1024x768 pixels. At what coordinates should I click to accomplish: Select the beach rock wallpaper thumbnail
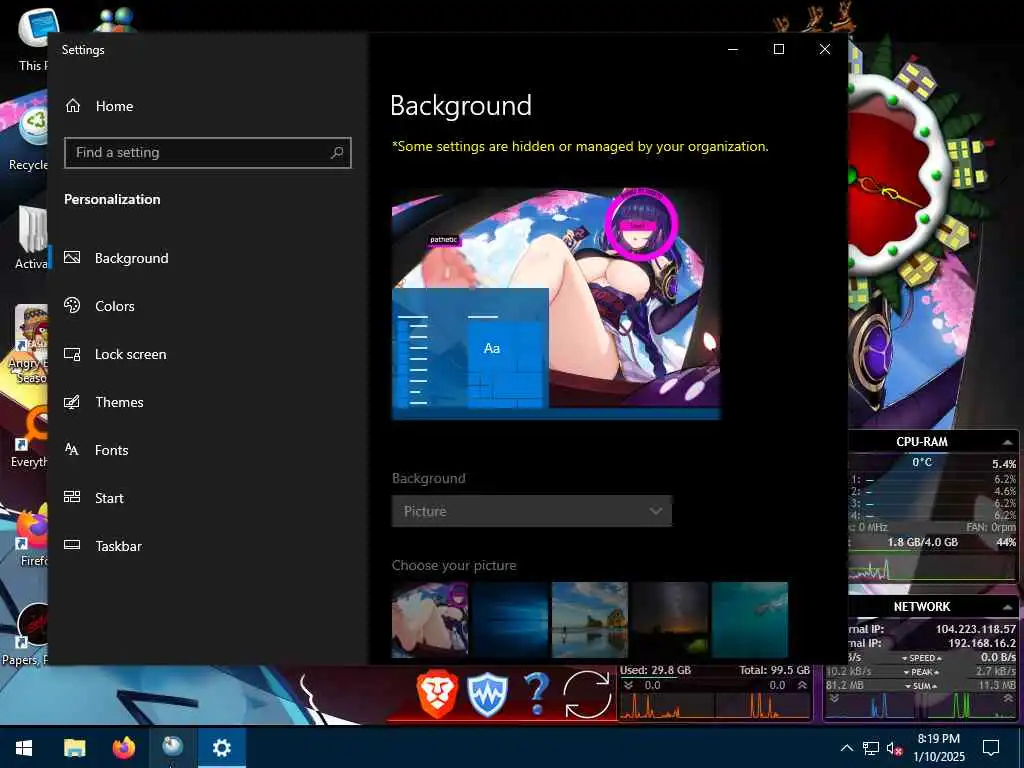tap(590, 620)
